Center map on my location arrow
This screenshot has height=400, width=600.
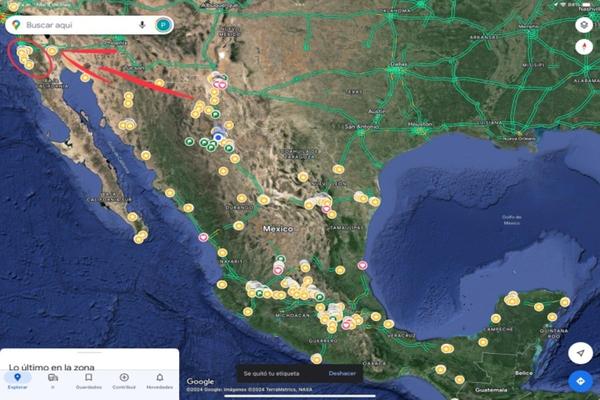pos(580,353)
